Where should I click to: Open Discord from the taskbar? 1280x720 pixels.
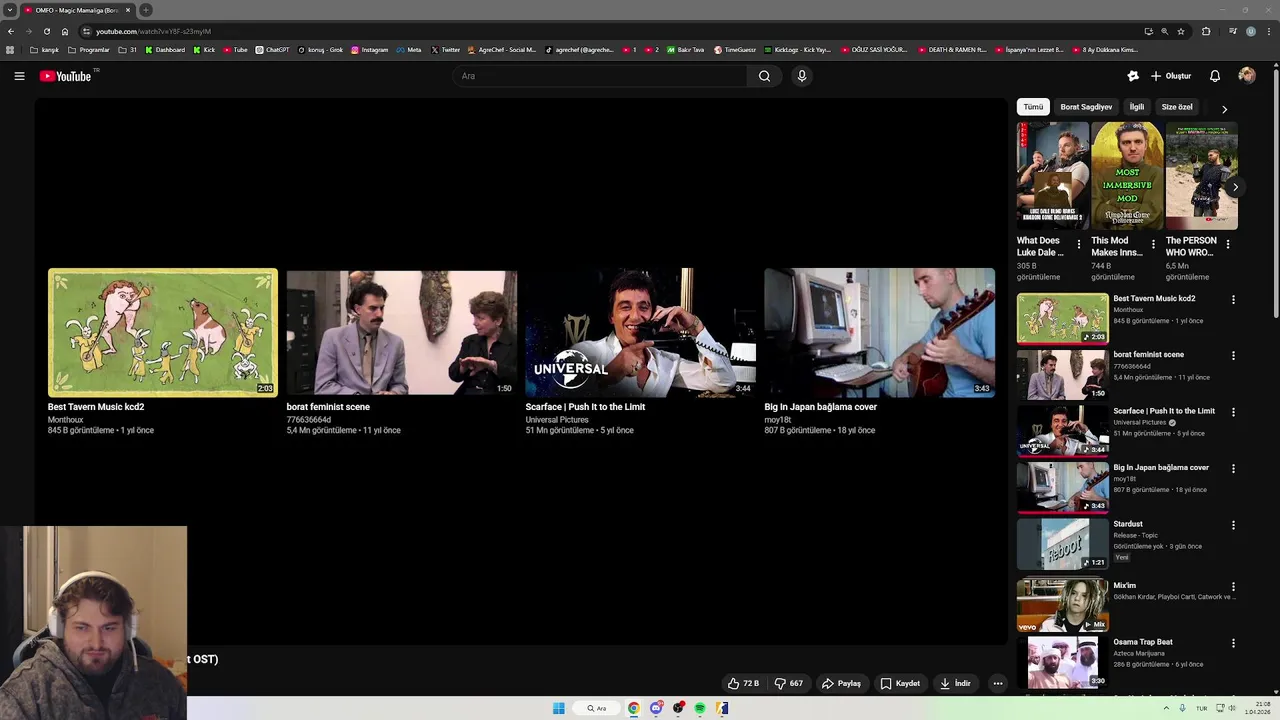pos(656,708)
